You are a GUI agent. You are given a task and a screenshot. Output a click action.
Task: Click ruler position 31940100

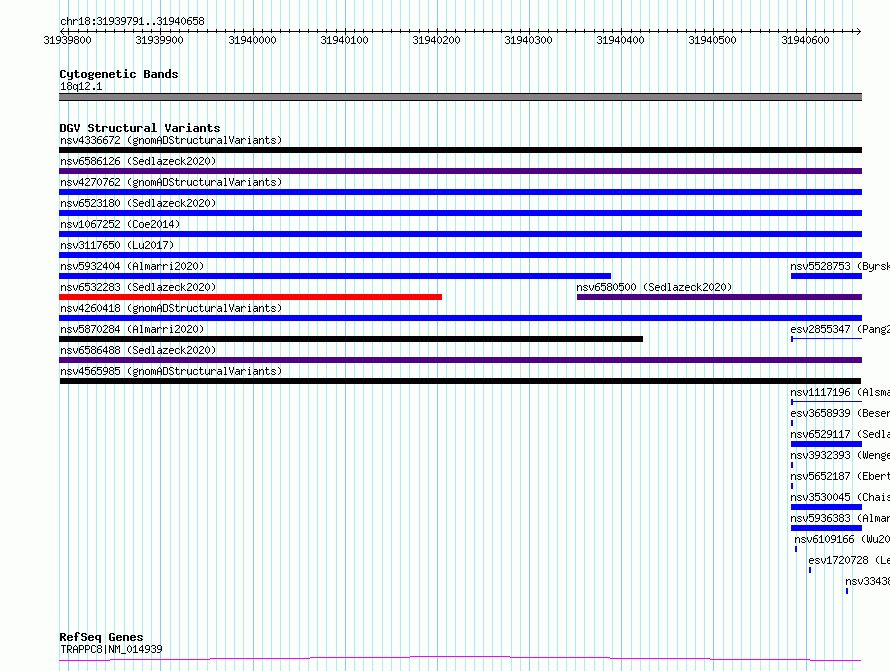point(344,40)
